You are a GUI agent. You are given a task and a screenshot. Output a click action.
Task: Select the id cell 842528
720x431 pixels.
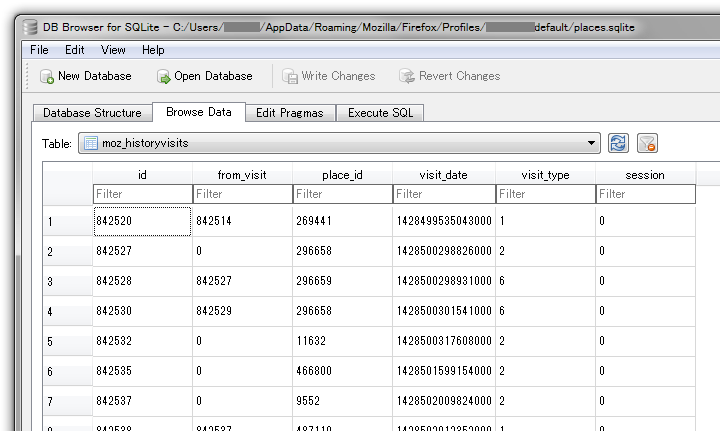coord(142,281)
